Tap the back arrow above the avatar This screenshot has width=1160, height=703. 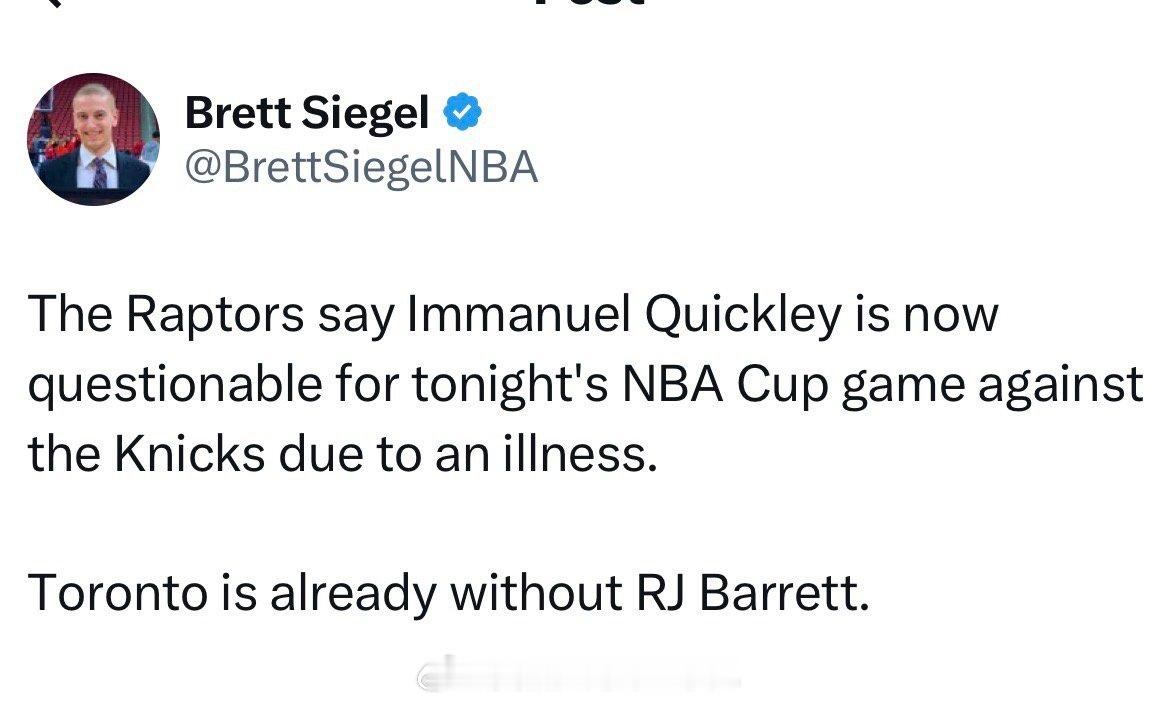click(x=55, y=3)
